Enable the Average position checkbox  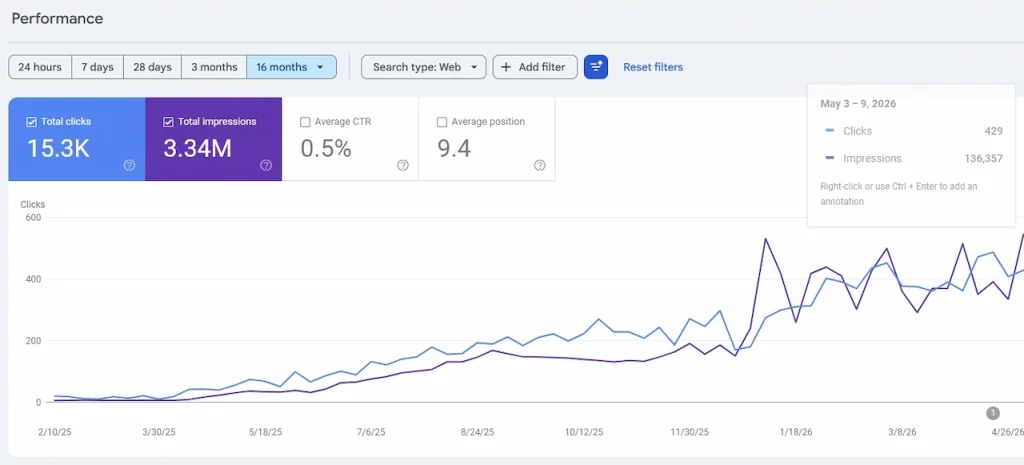441,122
